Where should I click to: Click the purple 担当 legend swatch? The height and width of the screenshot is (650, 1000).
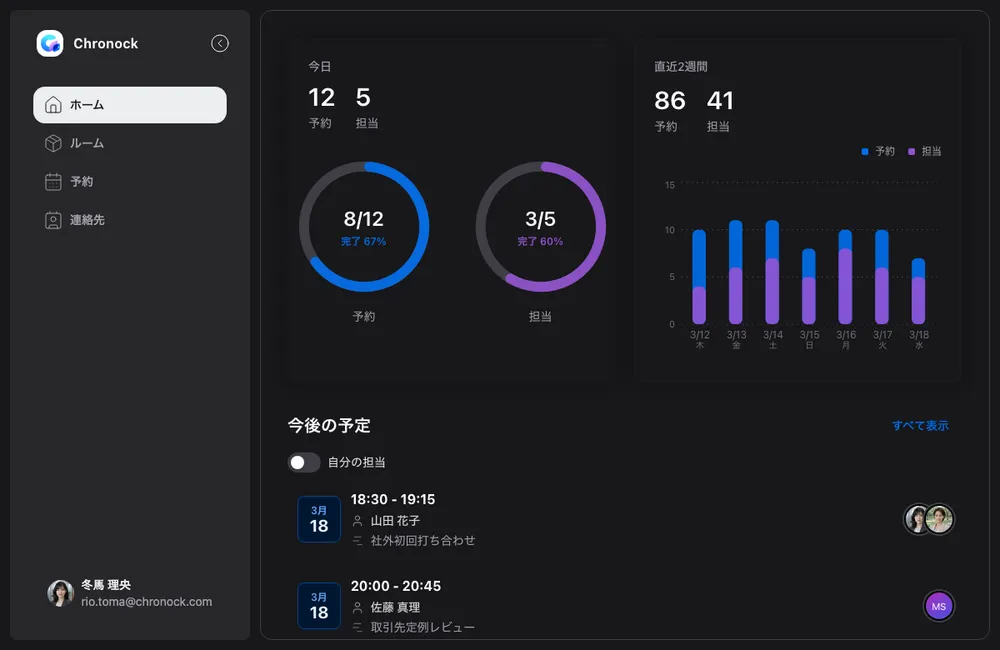pyautogui.click(x=911, y=152)
